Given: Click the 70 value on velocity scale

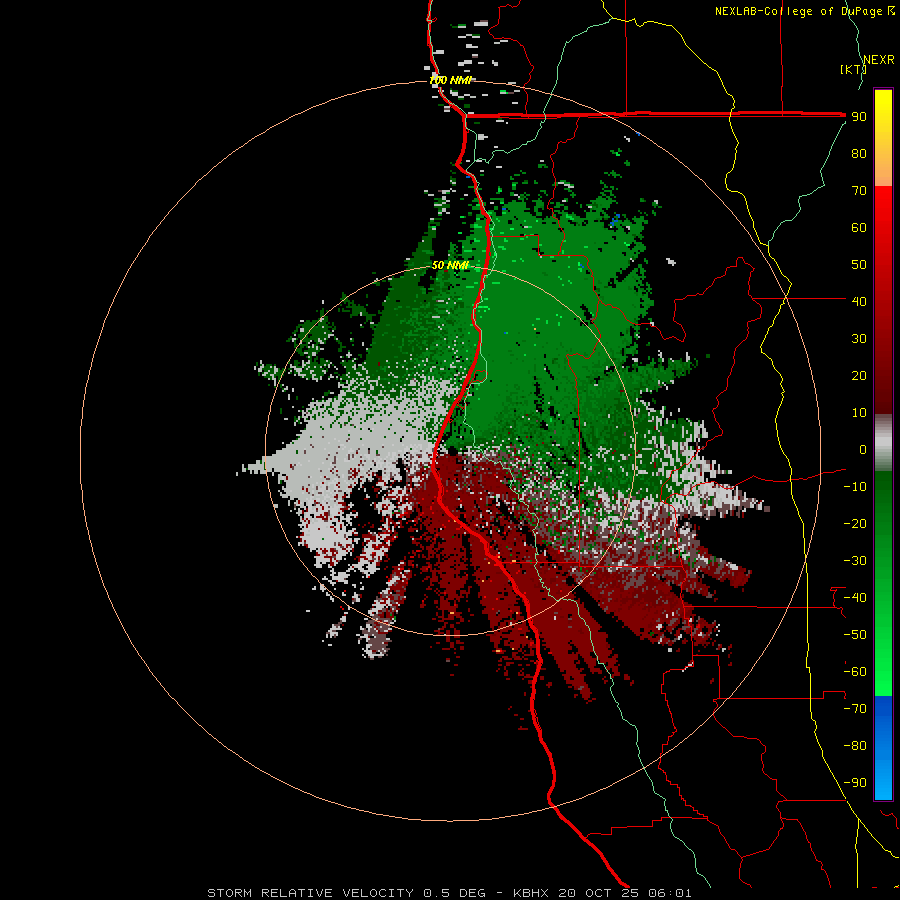Looking at the screenshot, I should pos(859,191).
